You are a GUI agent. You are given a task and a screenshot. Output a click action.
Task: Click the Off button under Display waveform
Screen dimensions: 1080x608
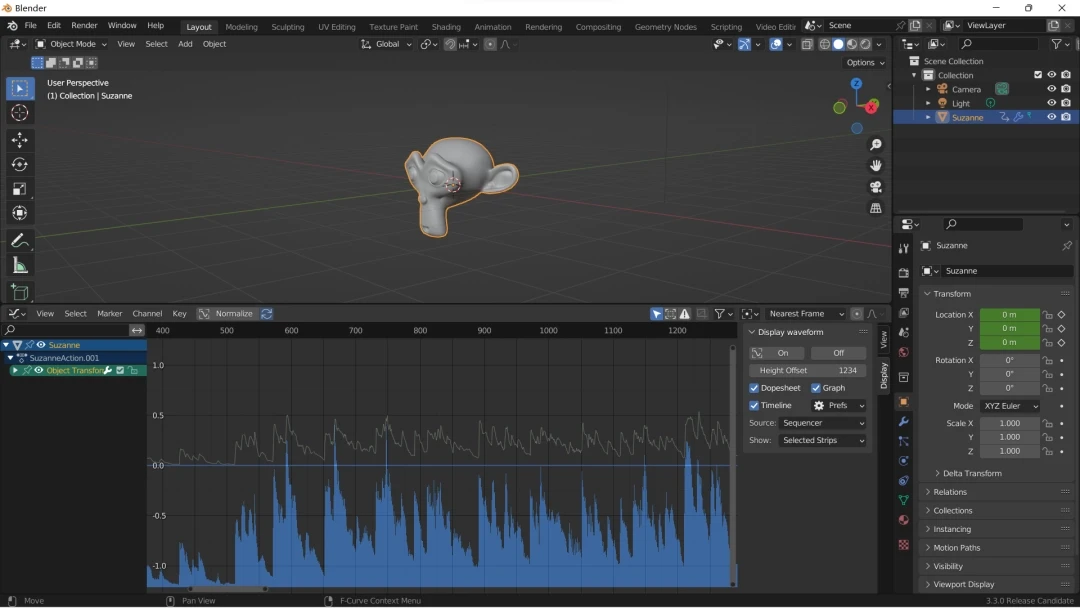click(x=838, y=352)
